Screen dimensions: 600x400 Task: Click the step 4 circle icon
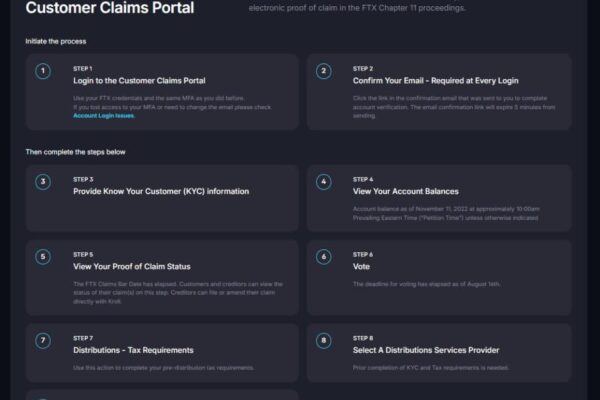tap(324, 182)
